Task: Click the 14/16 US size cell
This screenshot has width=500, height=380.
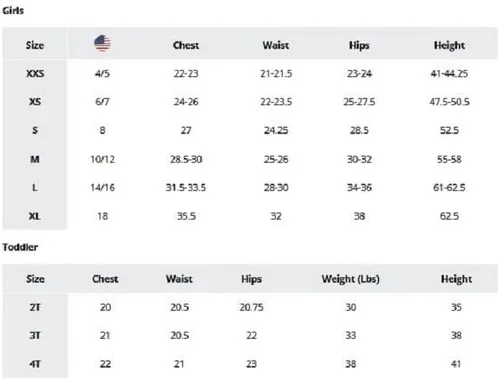Action: tap(102, 188)
